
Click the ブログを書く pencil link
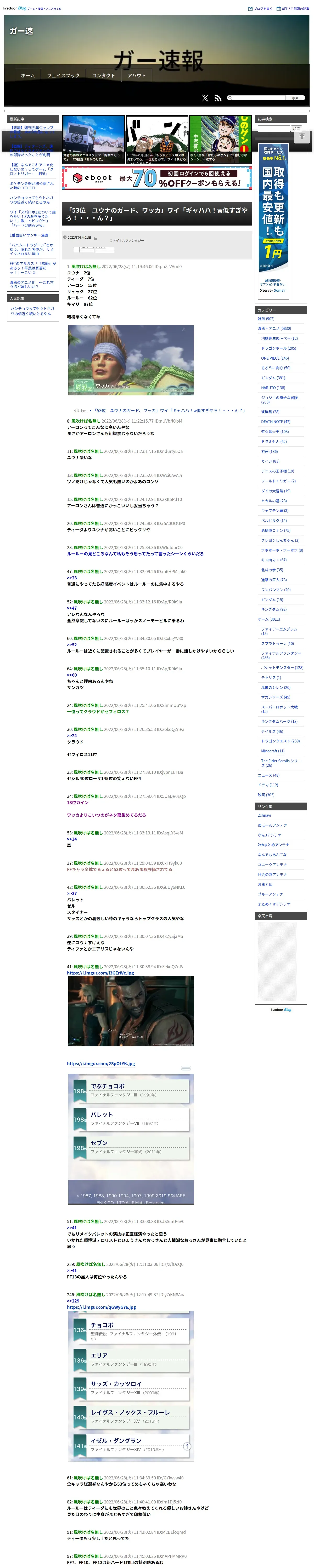click(260, 9)
